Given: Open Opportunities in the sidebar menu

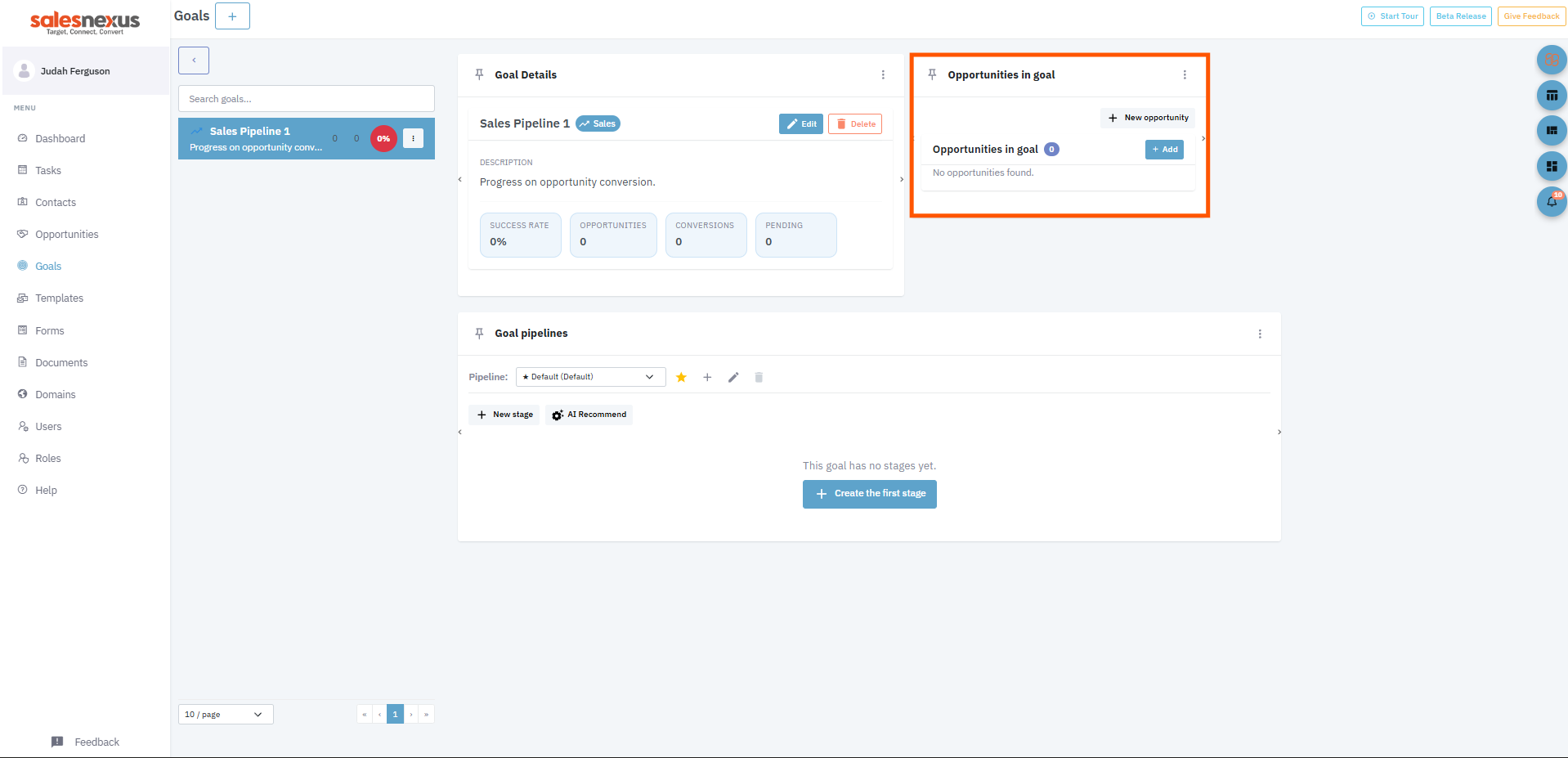Looking at the screenshot, I should [66, 234].
